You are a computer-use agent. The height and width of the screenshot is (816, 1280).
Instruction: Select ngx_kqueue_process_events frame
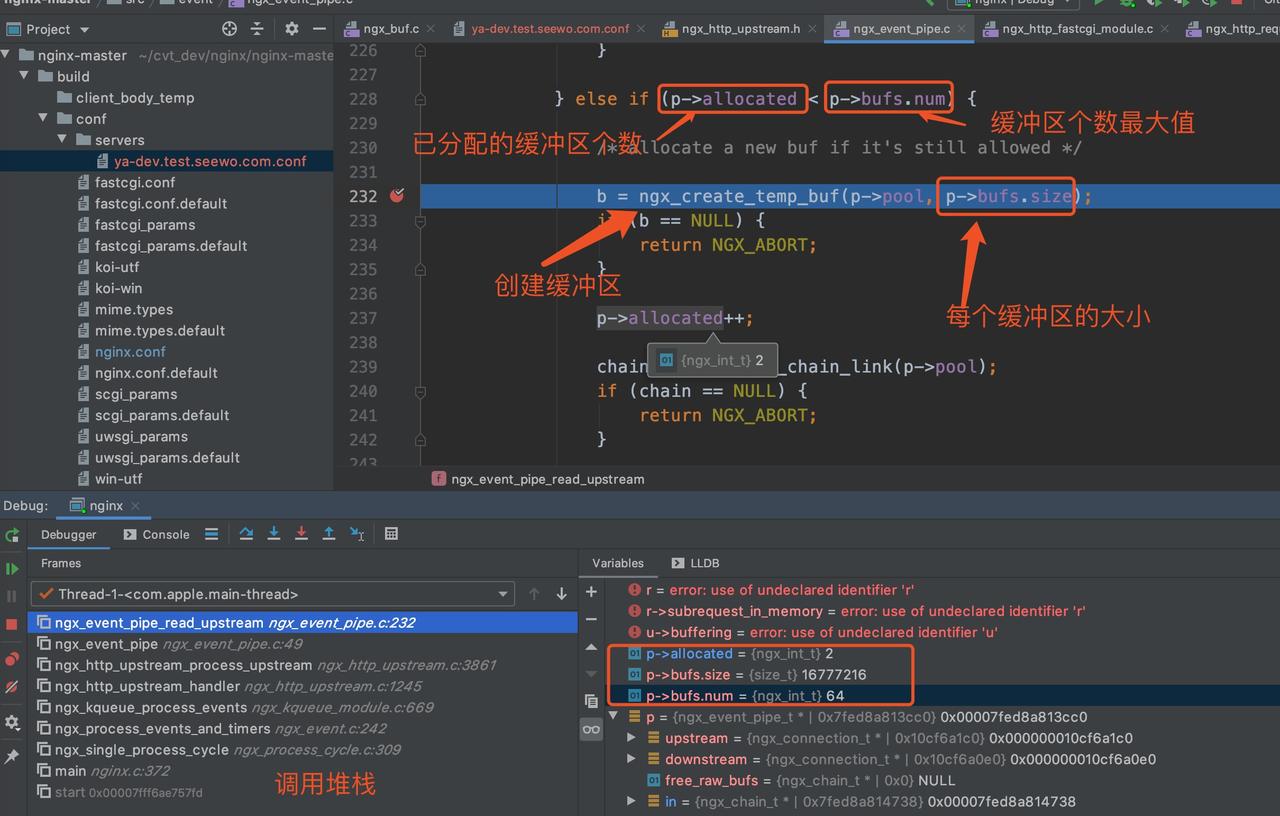[x=302, y=707]
